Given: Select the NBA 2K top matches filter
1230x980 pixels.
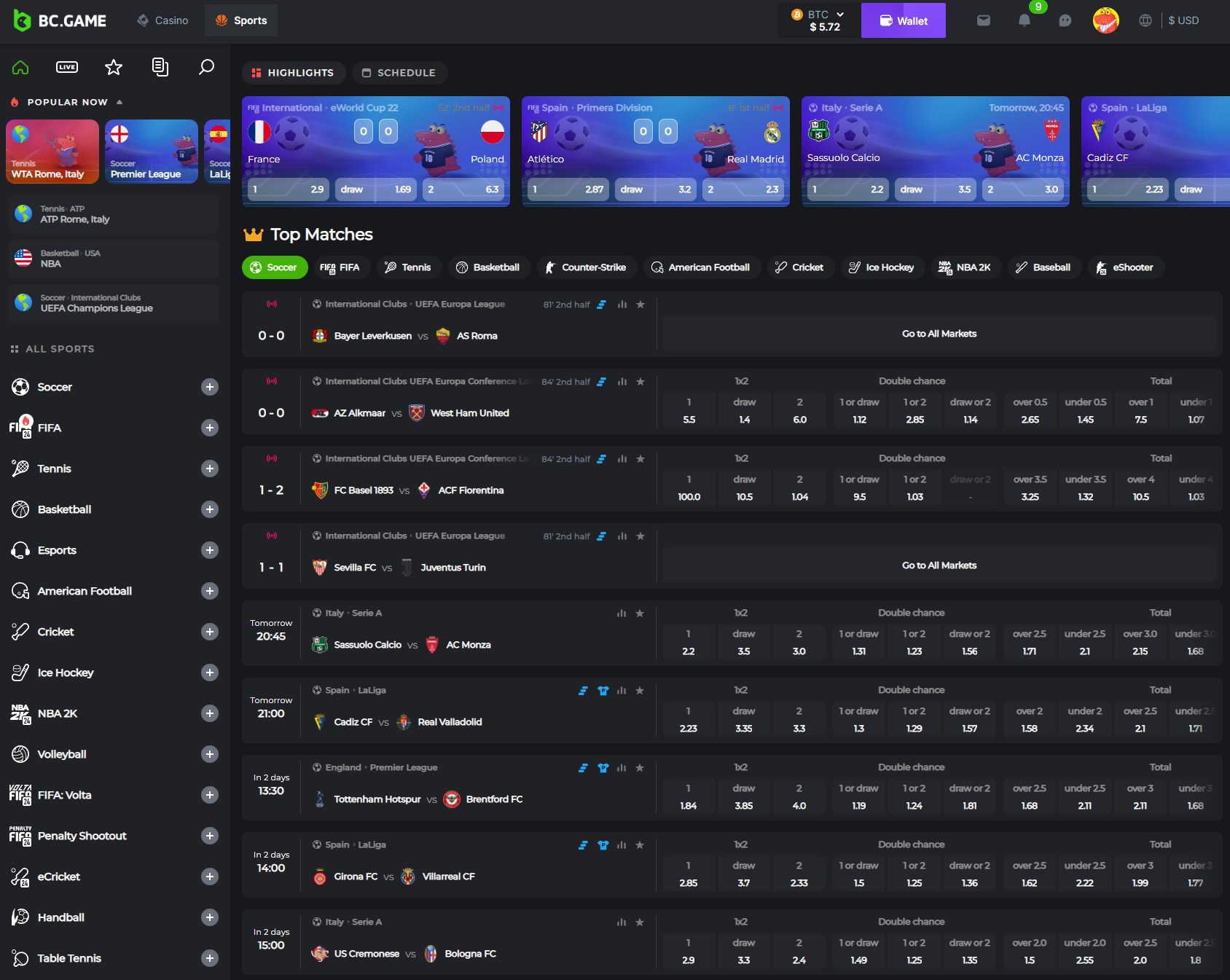Looking at the screenshot, I should pos(965,267).
